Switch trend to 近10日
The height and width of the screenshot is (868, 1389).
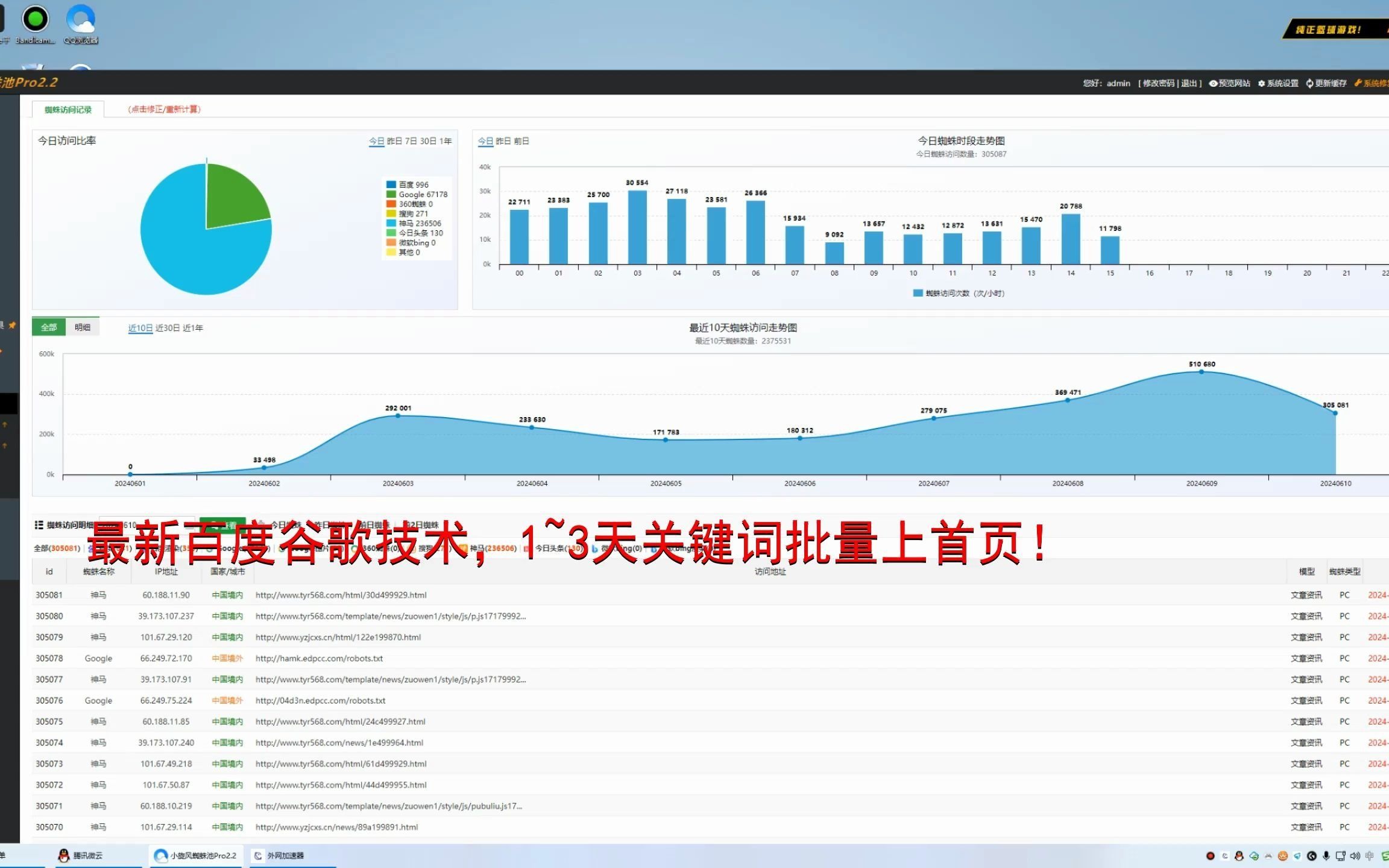point(140,328)
